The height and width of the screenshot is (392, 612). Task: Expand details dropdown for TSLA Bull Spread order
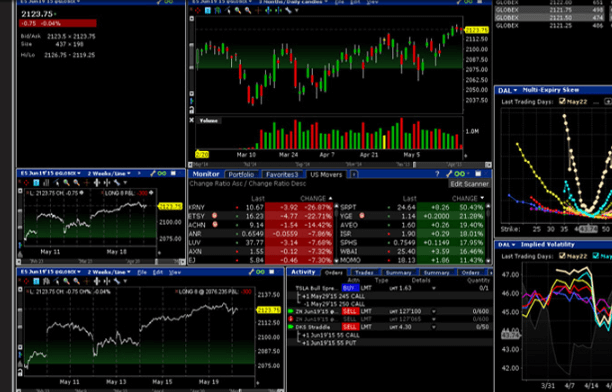pos(434,288)
